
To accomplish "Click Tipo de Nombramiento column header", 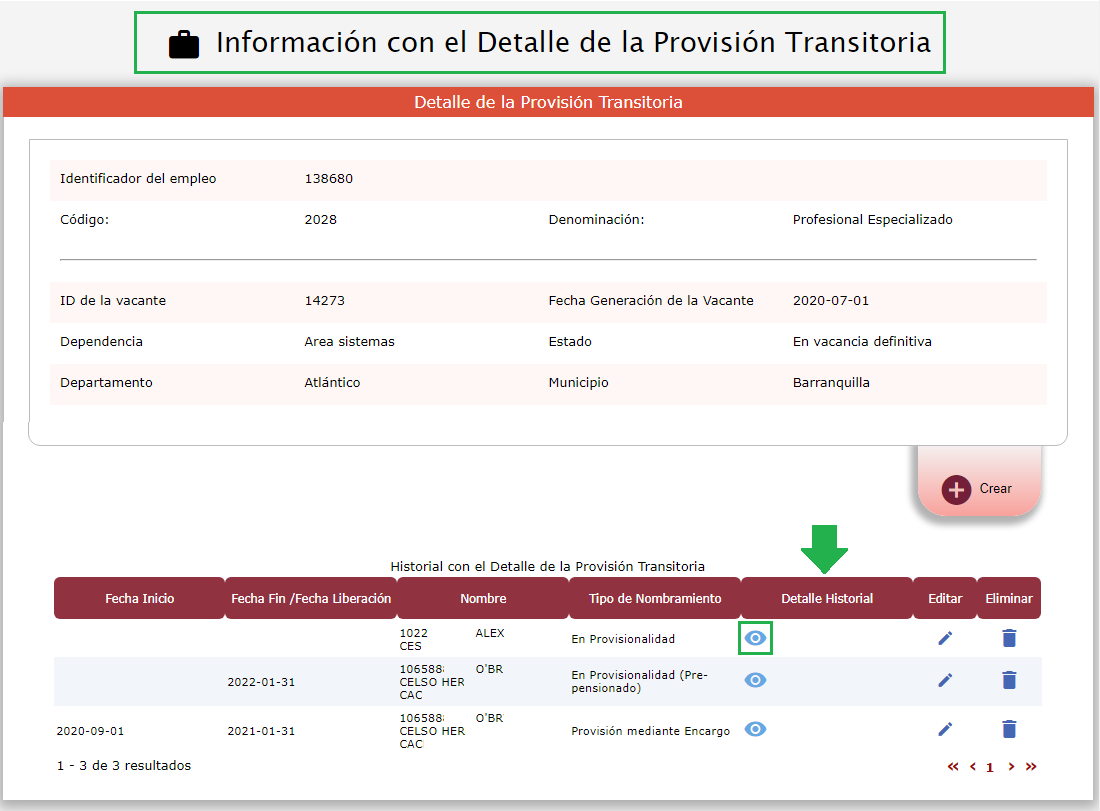I will pos(655,598).
